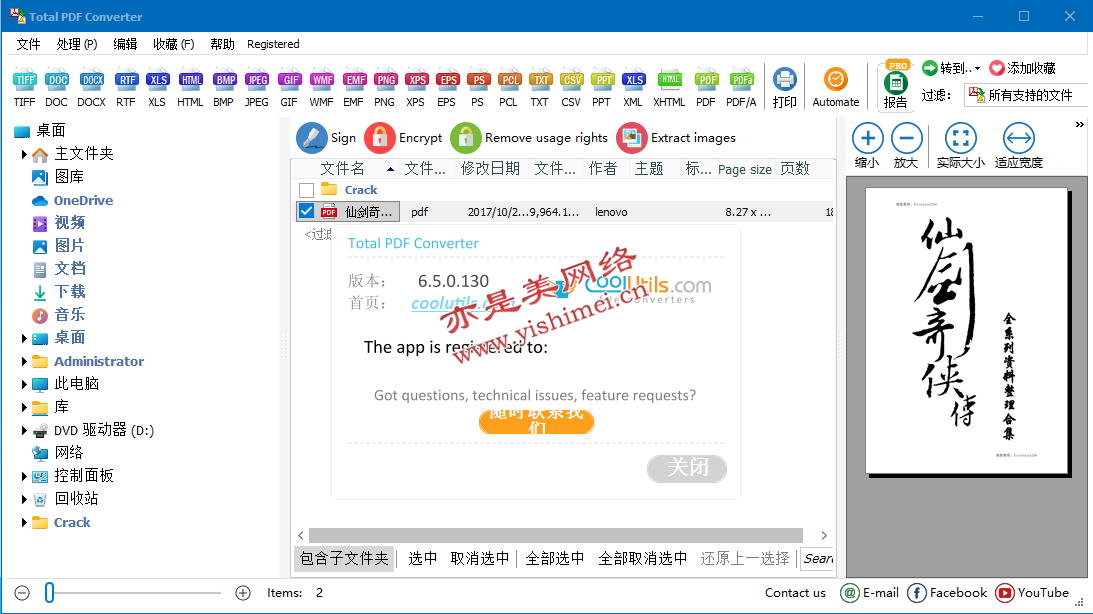Viewport: 1093px width, 614px height.
Task: Click the Sign PDF tool
Action: (326, 138)
